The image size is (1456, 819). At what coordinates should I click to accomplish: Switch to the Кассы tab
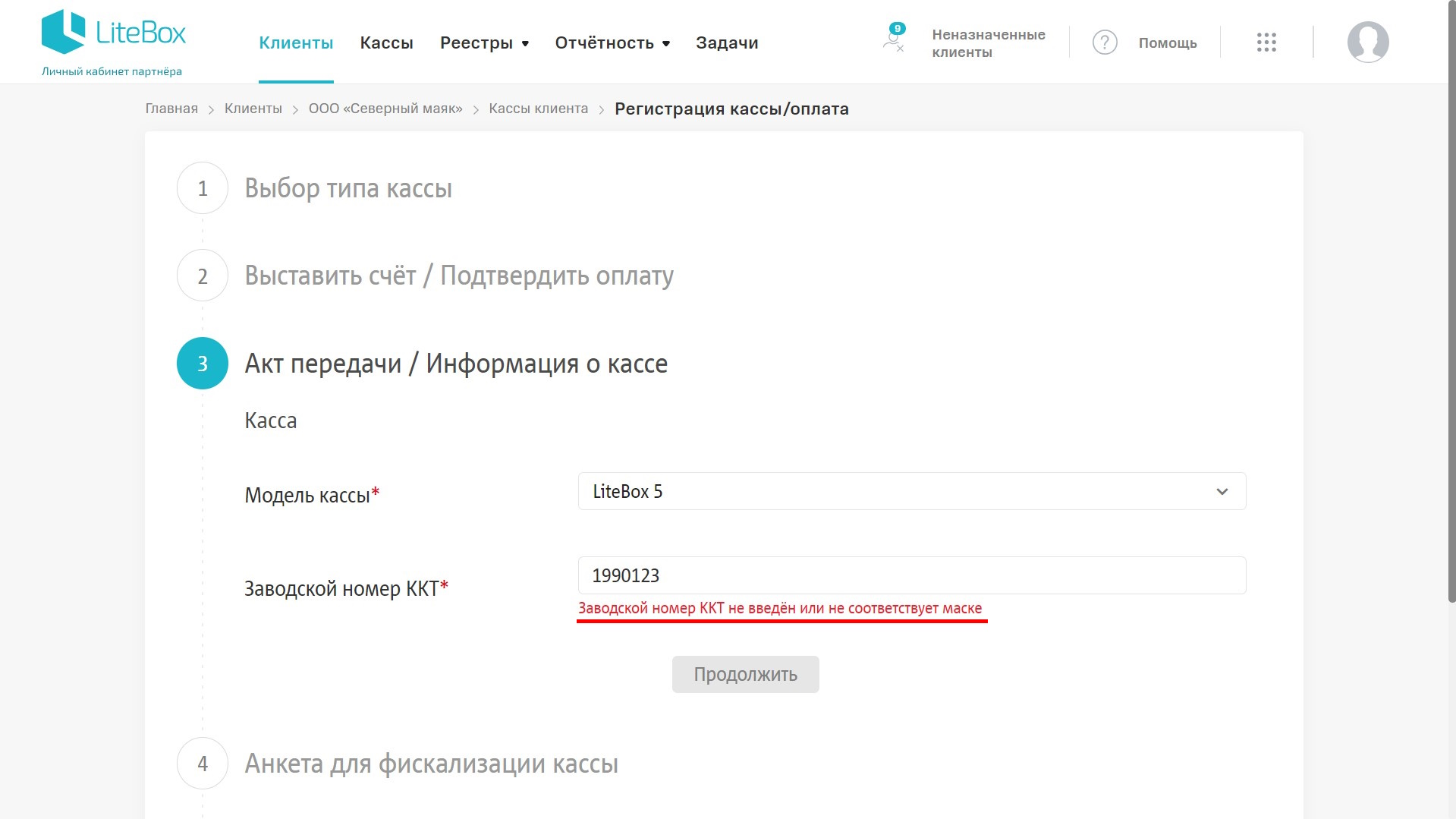386,43
